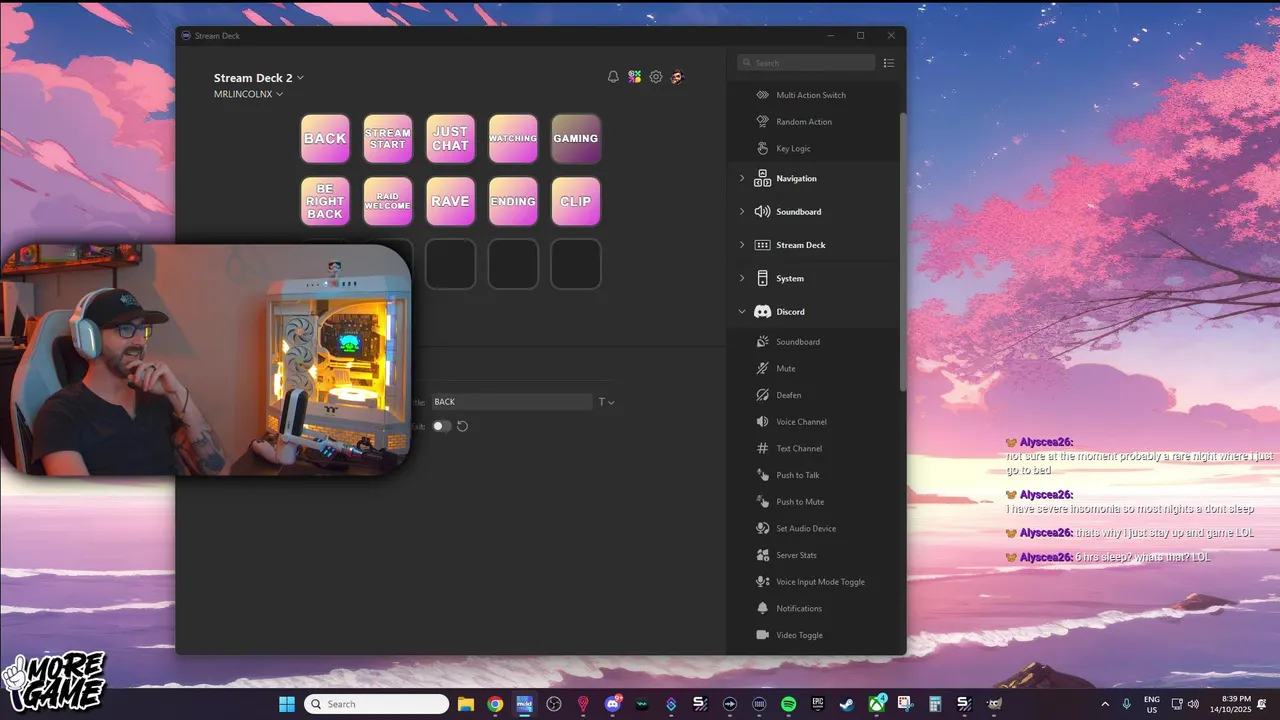Viewport: 1280px width, 720px height.
Task: Open Spotify from the taskbar
Action: tap(788, 704)
